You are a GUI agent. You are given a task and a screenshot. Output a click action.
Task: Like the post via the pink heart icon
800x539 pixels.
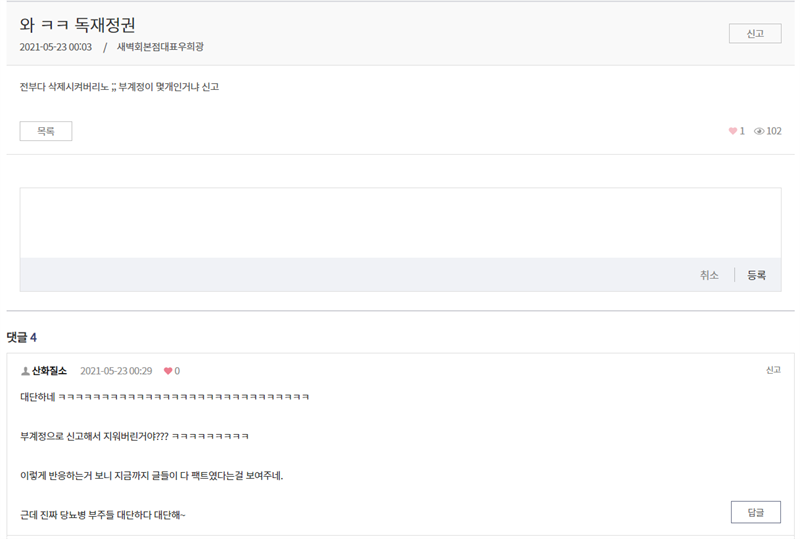pyautogui.click(x=733, y=131)
